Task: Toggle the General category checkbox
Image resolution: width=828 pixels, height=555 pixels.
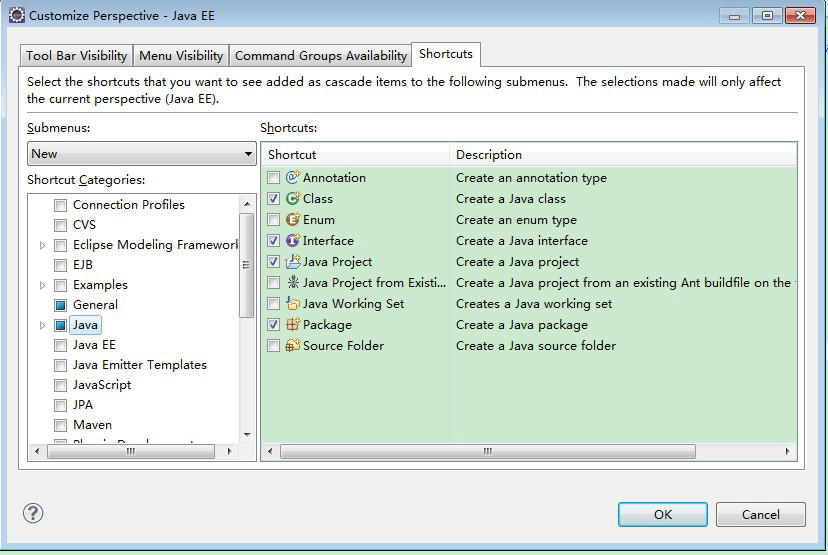Action: click(61, 305)
